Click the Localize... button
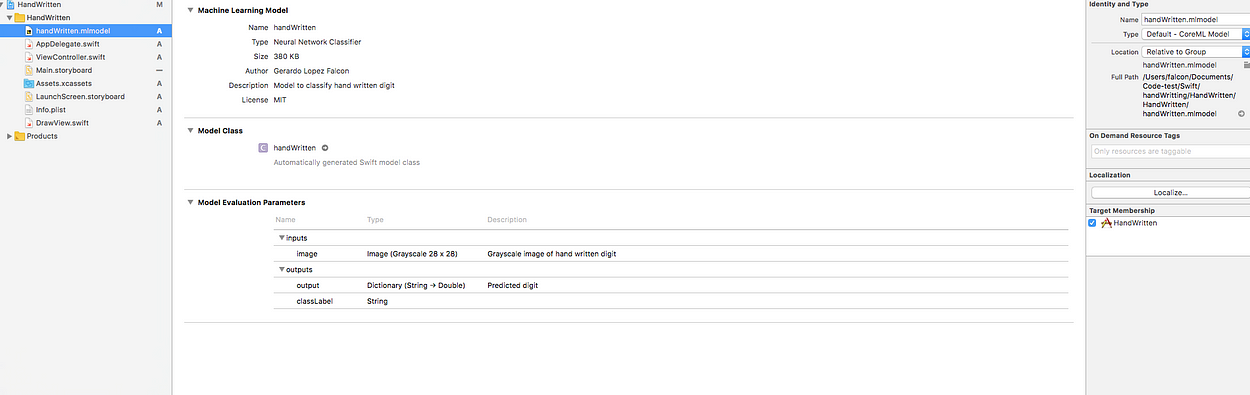 tap(1170, 192)
